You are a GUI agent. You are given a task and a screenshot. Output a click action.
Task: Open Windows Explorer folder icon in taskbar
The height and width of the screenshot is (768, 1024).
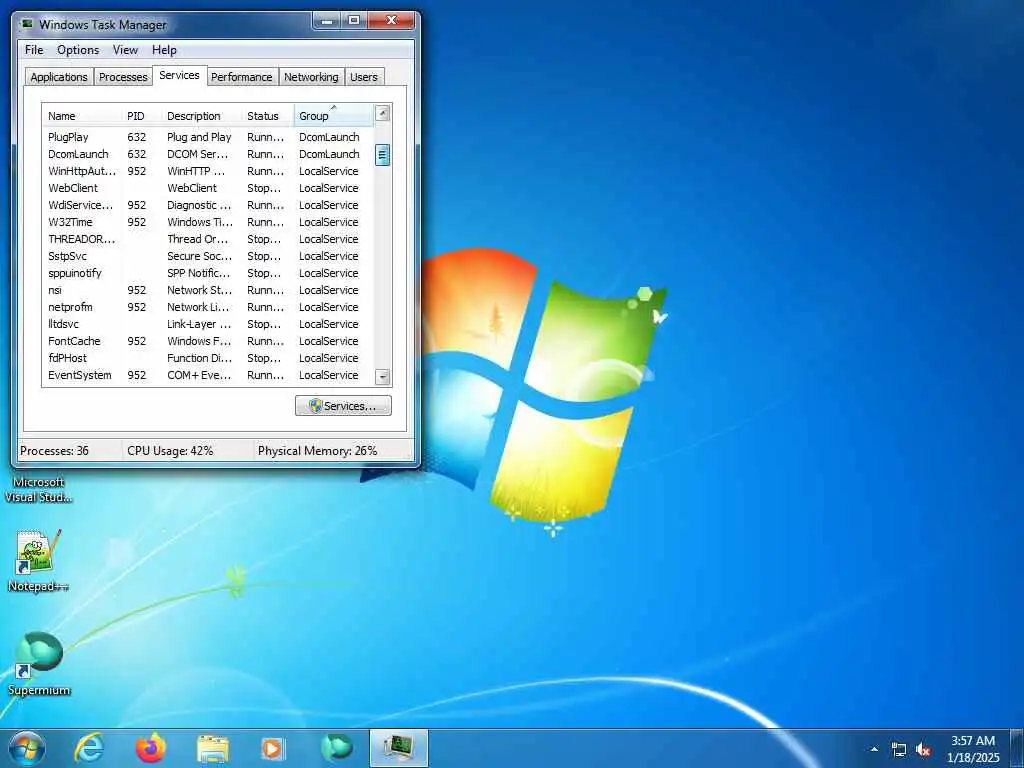(213, 748)
